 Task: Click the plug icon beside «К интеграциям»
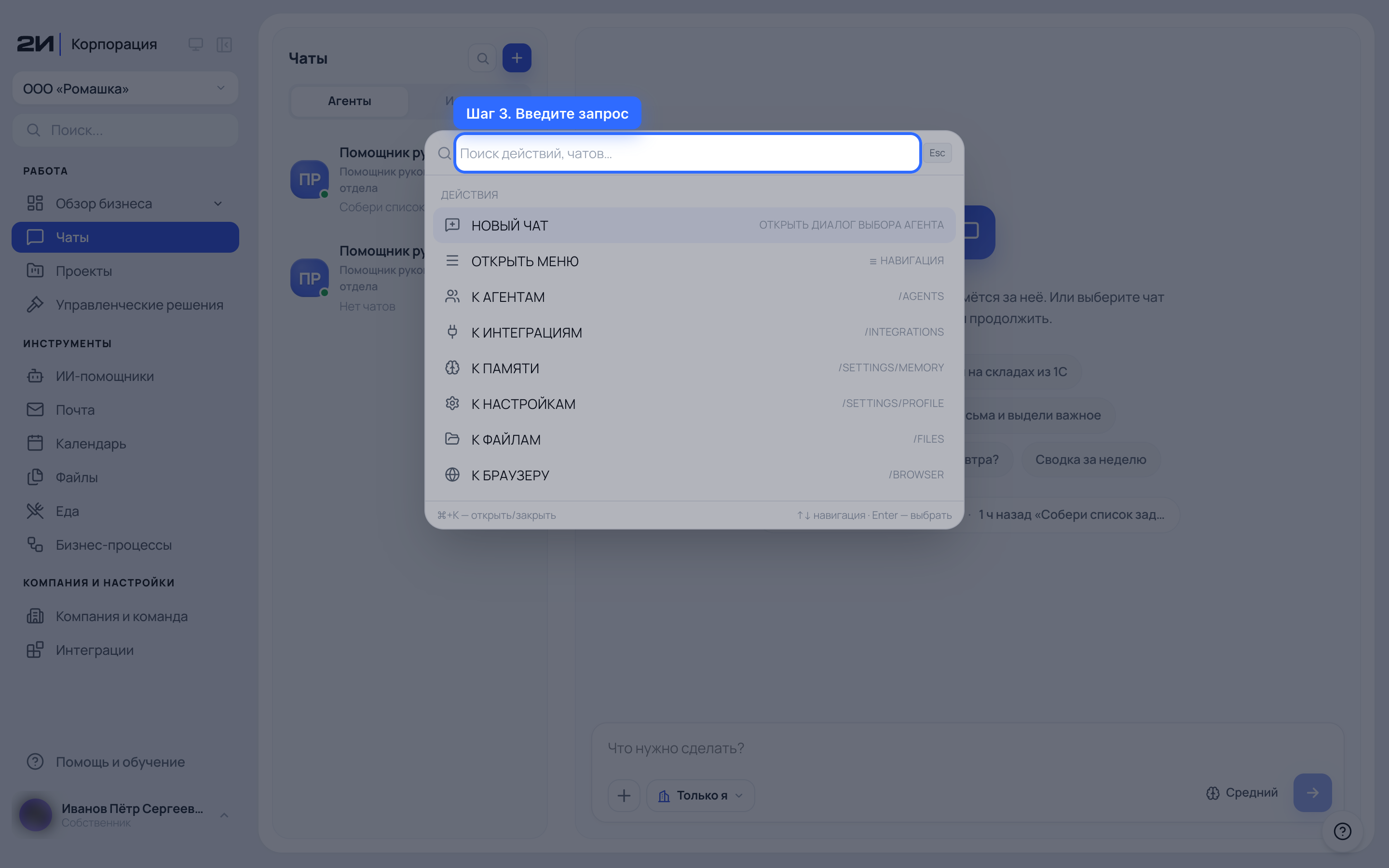tap(452, 332)
